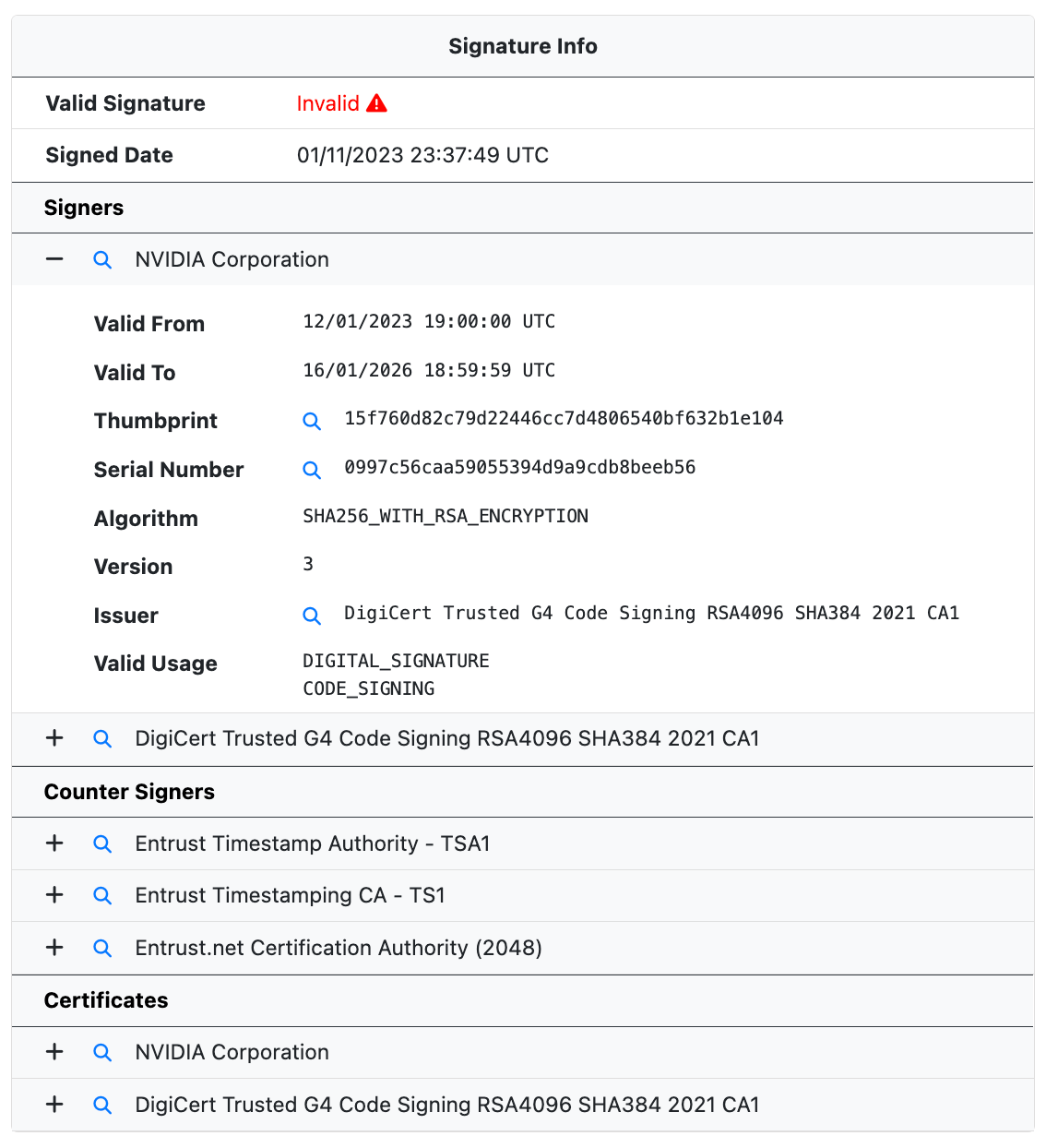Image resolution: width=1046 pixels, height=1148 pixels.
Task: Click the Issuer field label
Action: 126,616
